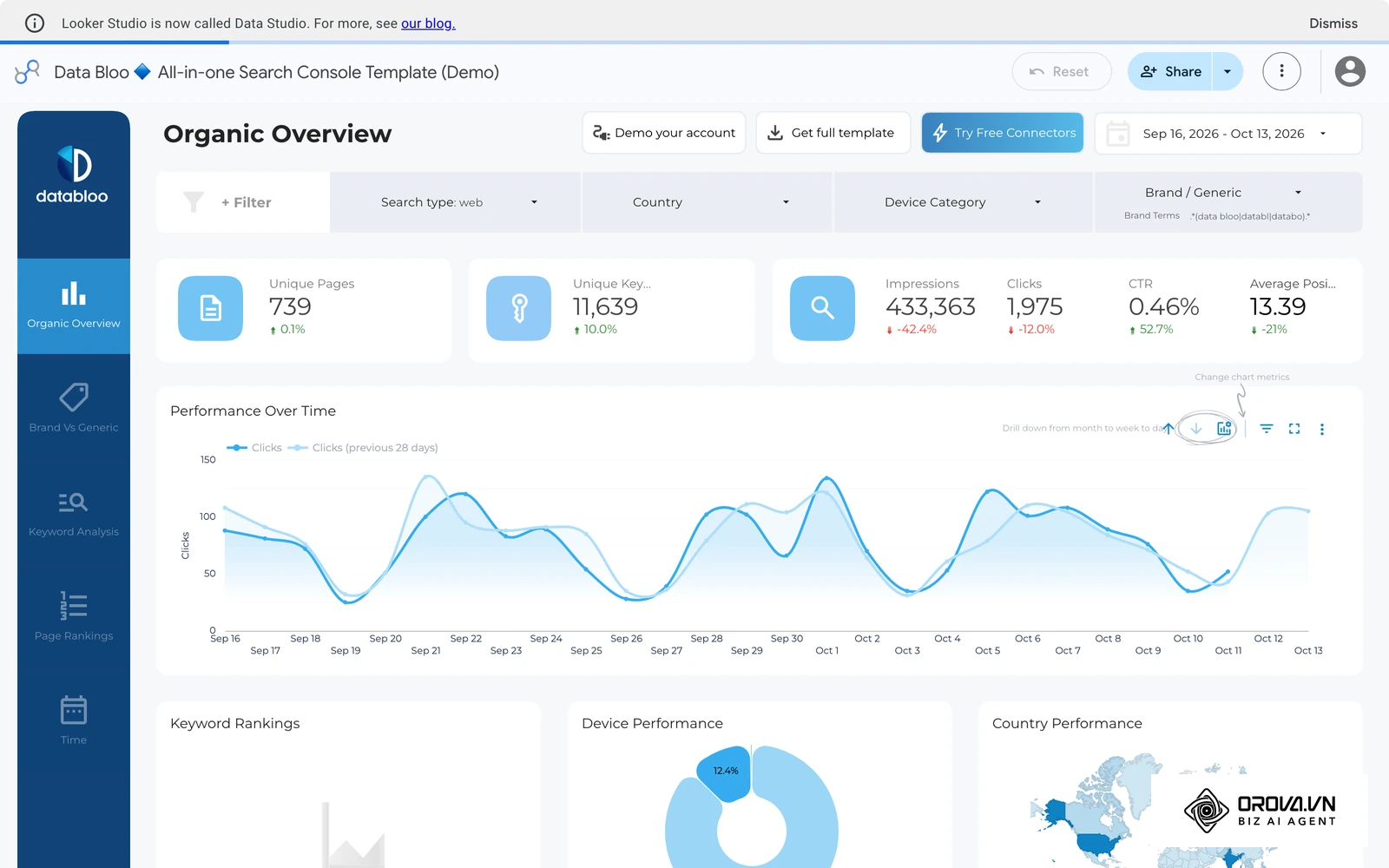
Task: Toggle the Clicks legend series
Action: [x=254, y=448]
